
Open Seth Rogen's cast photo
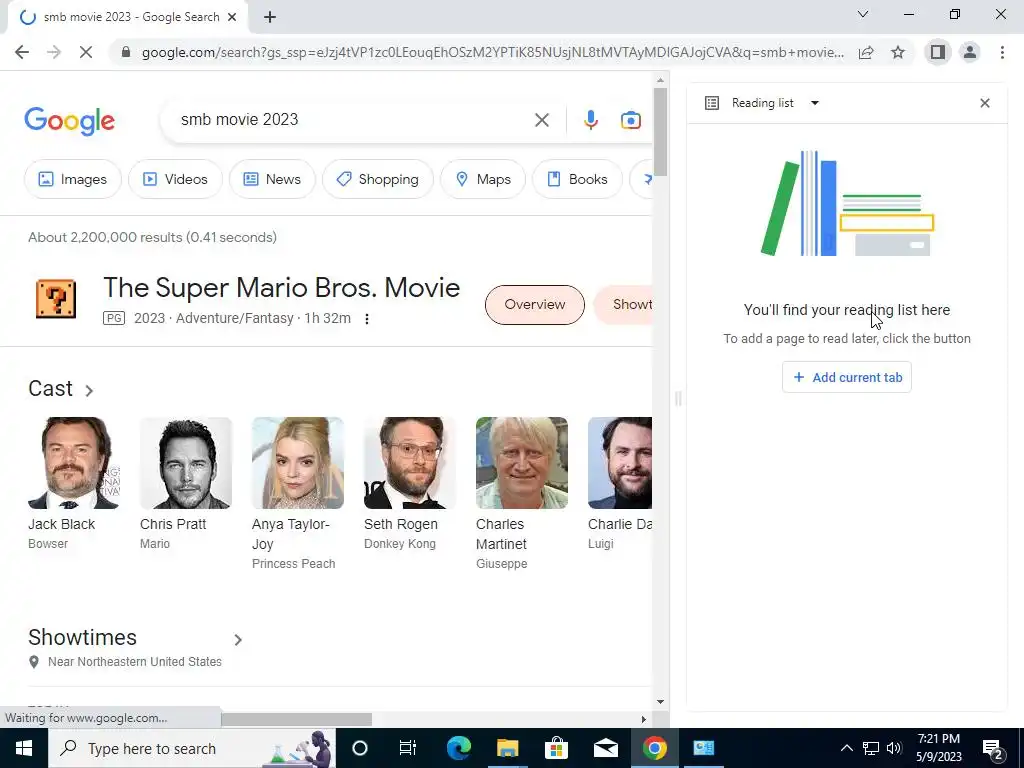coord(409,463)
